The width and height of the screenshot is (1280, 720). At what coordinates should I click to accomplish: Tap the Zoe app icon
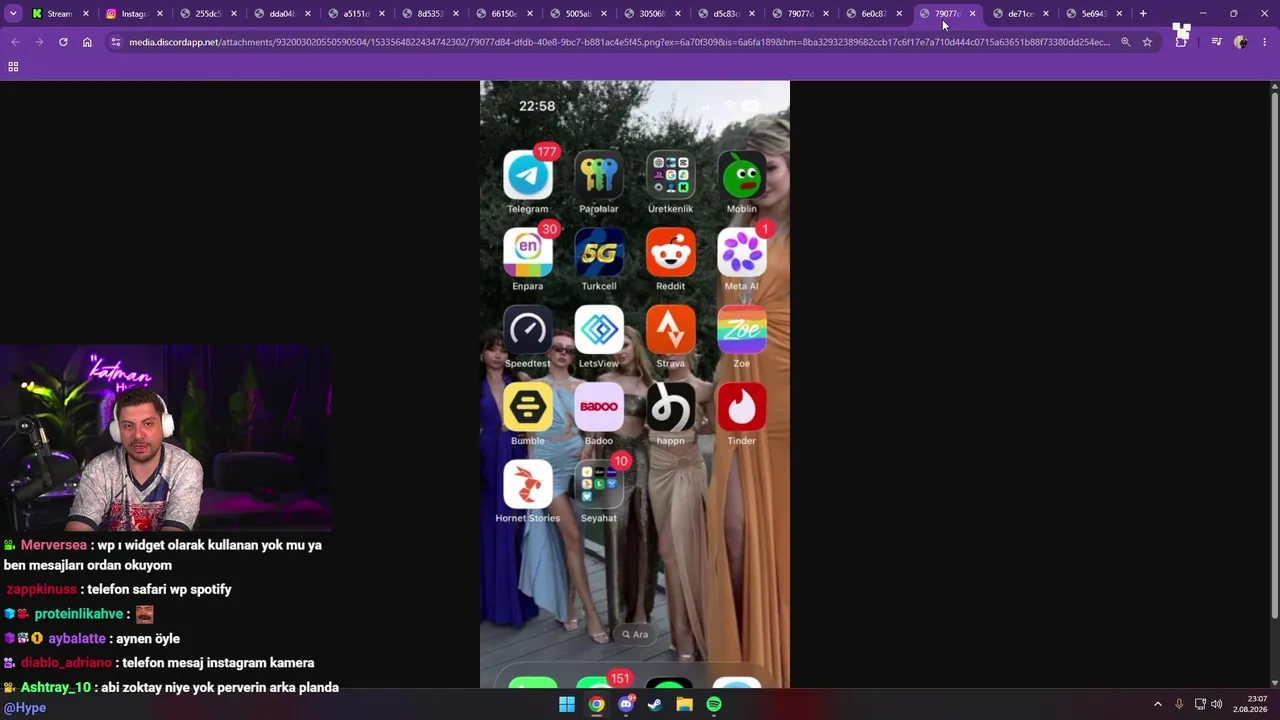(x=742, y=330)
